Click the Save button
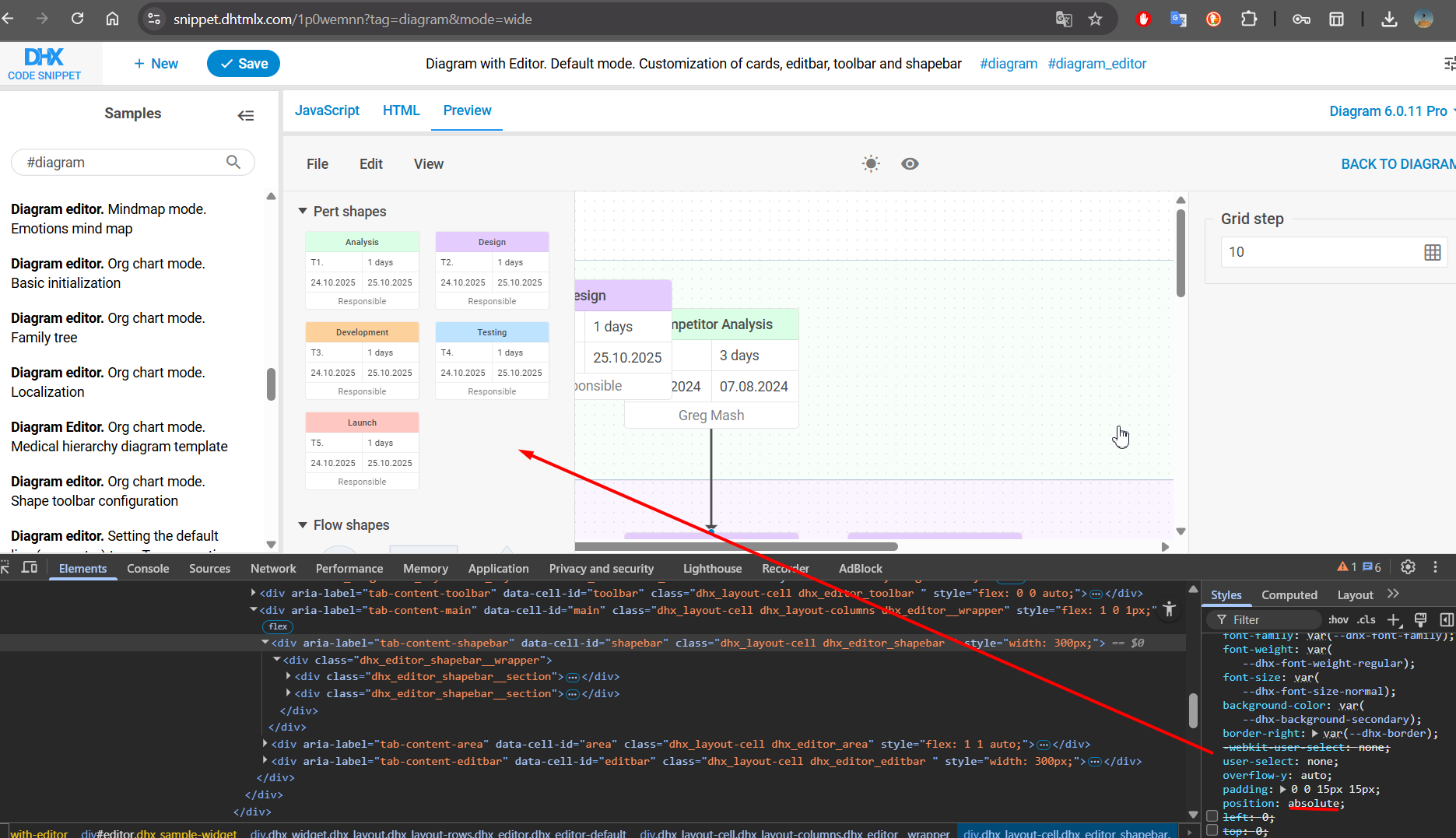 click(x=244, y=64)
